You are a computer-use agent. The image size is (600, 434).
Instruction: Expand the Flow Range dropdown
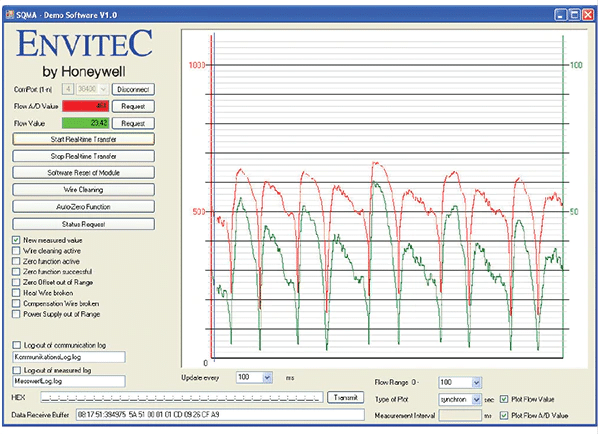click(x=474, y=382)
